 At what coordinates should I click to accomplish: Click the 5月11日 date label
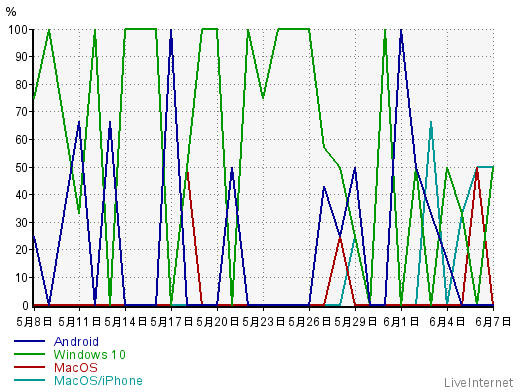pyautogui.click(x=79, y=322)
